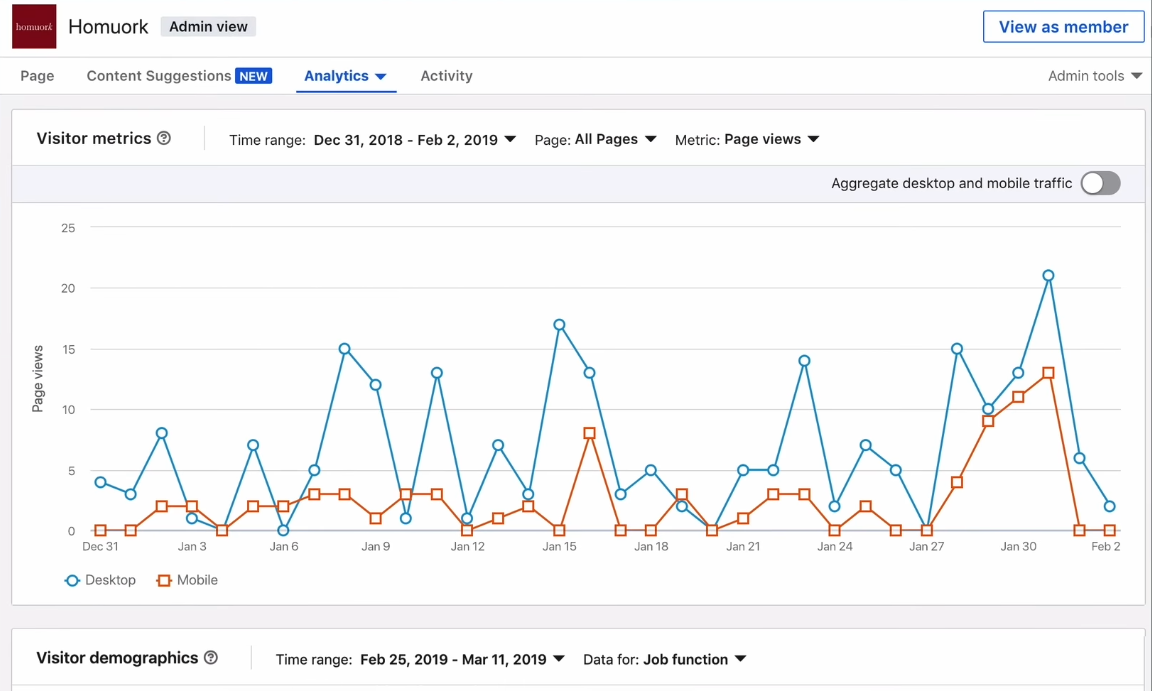This screenshot has height=691, width=1152.
Task: Click the Jan 15 x-axis label
Action: [559, 546]
